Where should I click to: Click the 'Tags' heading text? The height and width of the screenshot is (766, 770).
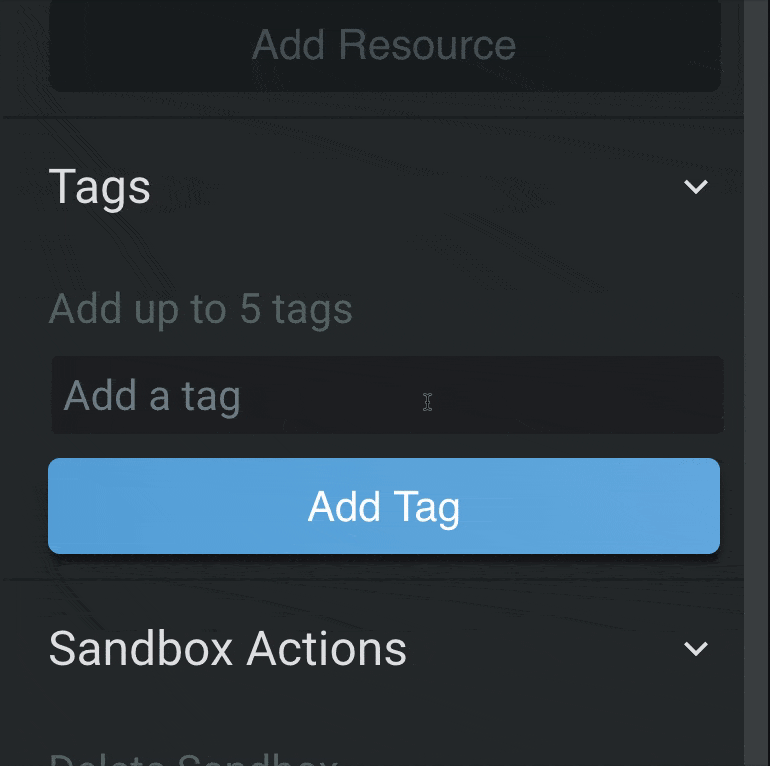click(x=100, y=187)
